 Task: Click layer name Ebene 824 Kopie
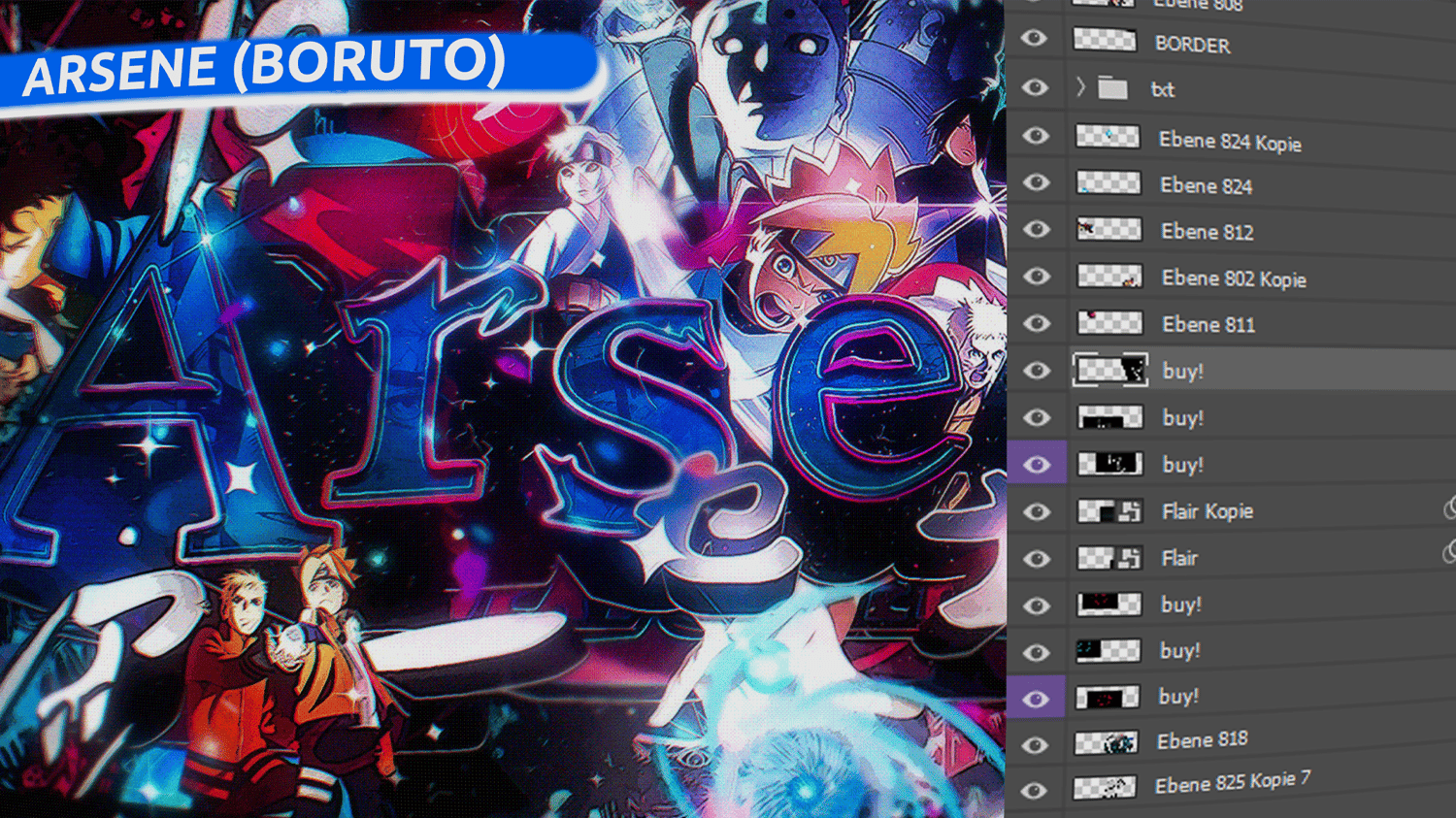pyautogui.click(x=1230, y=142)
